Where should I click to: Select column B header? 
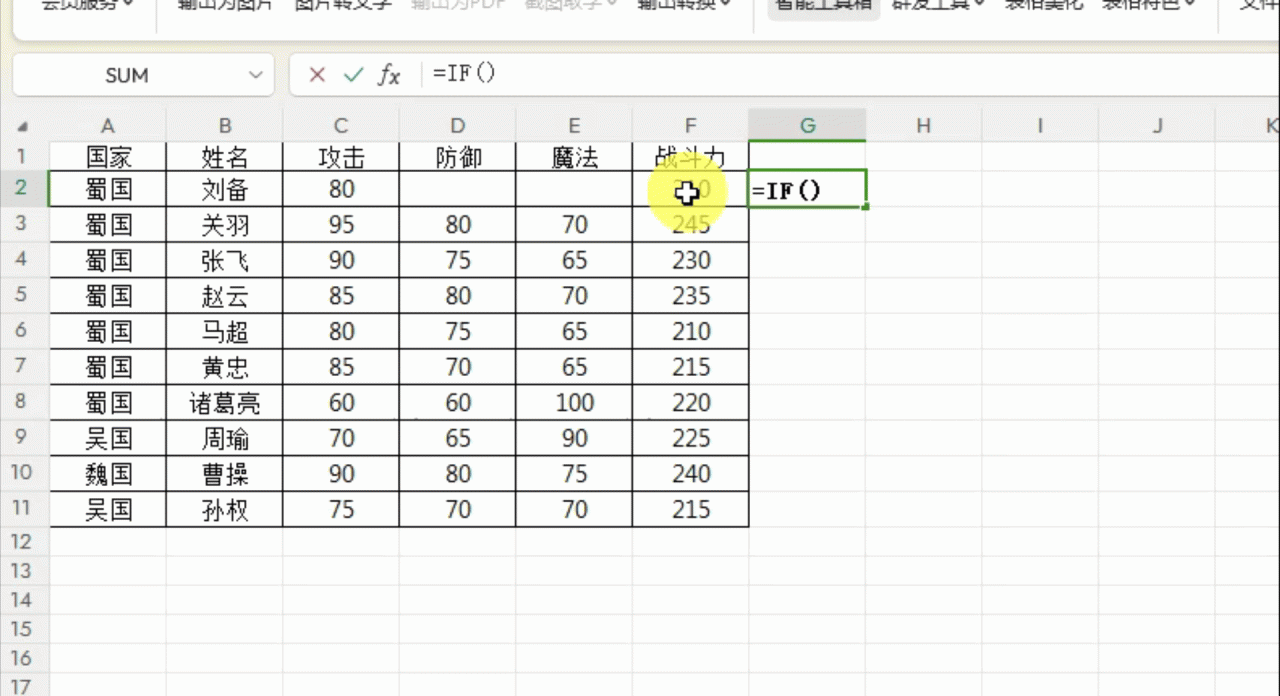[x=225, y=126]
